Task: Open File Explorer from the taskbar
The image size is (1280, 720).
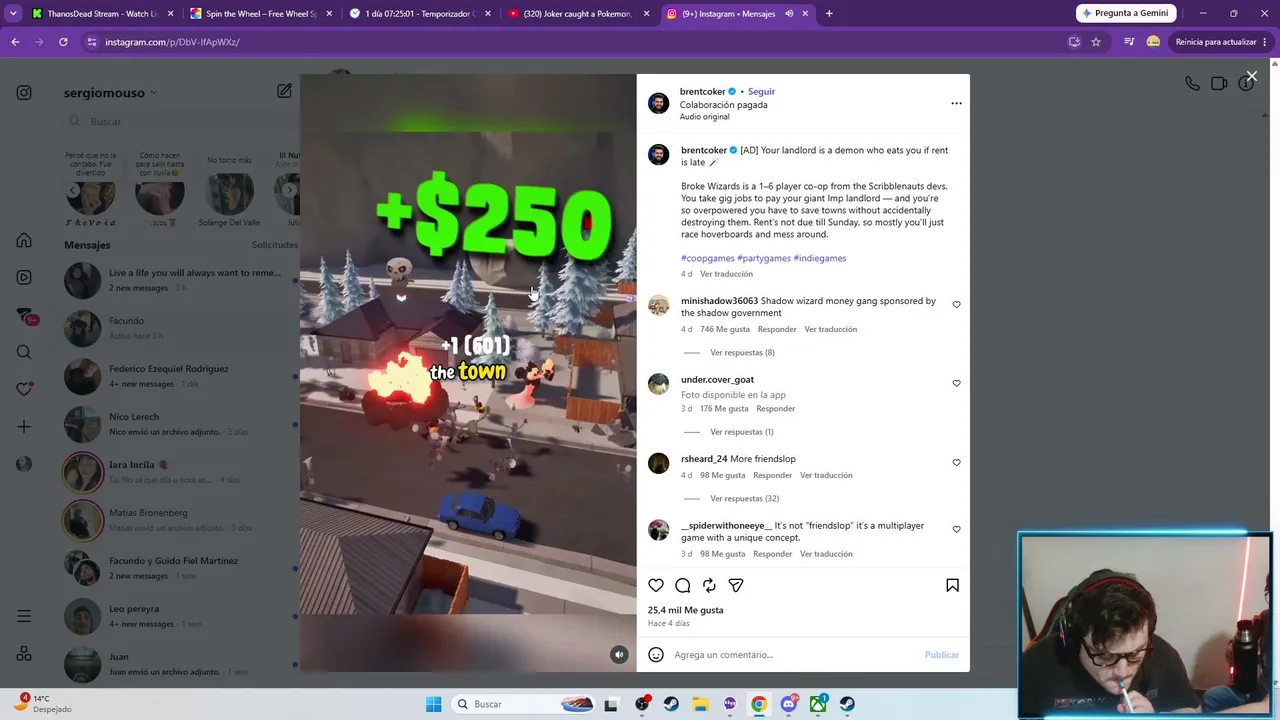Action: pyautogui.click(x=700, y=704)
